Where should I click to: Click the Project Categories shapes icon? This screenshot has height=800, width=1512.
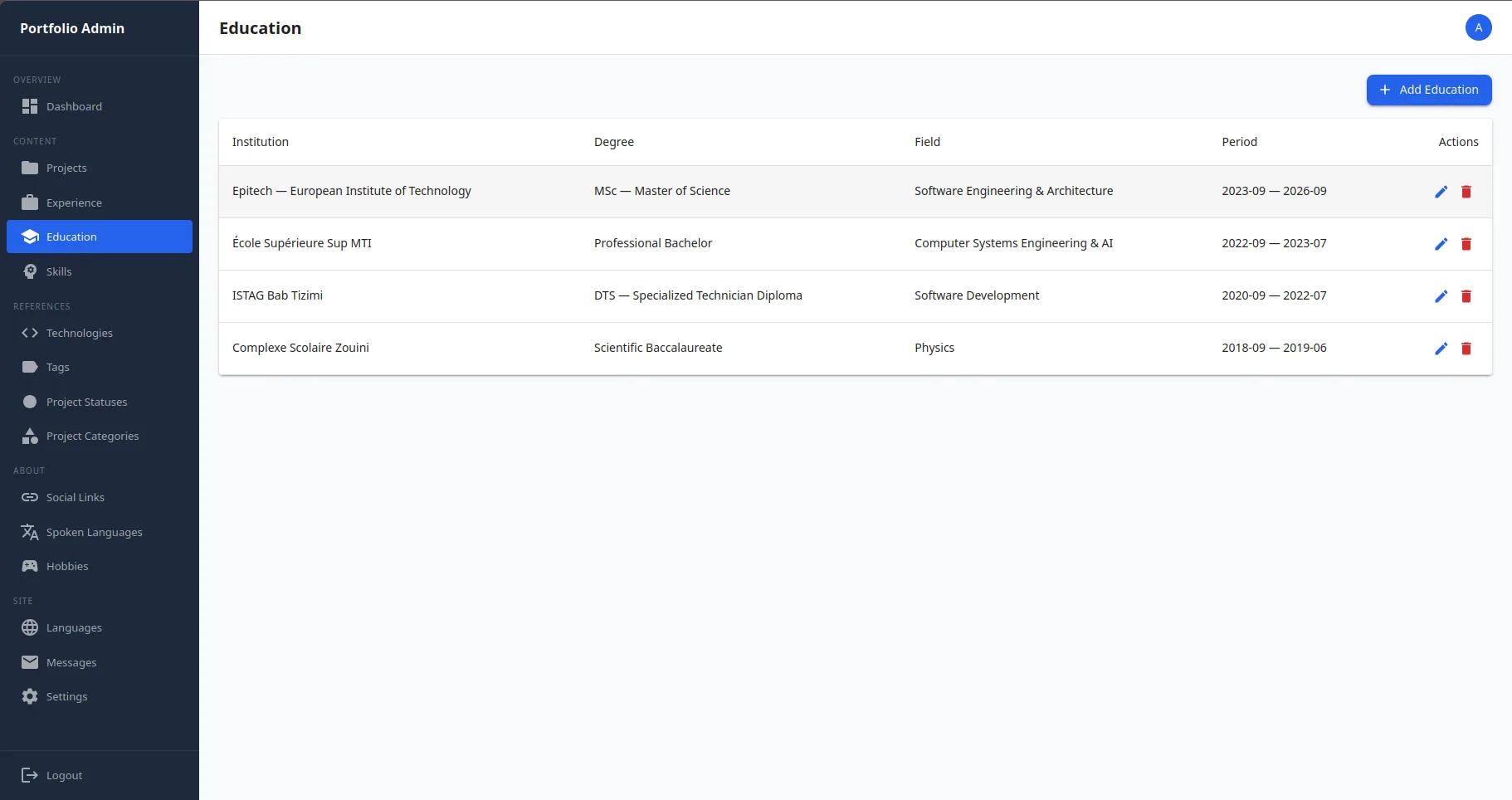pos(30,436)
